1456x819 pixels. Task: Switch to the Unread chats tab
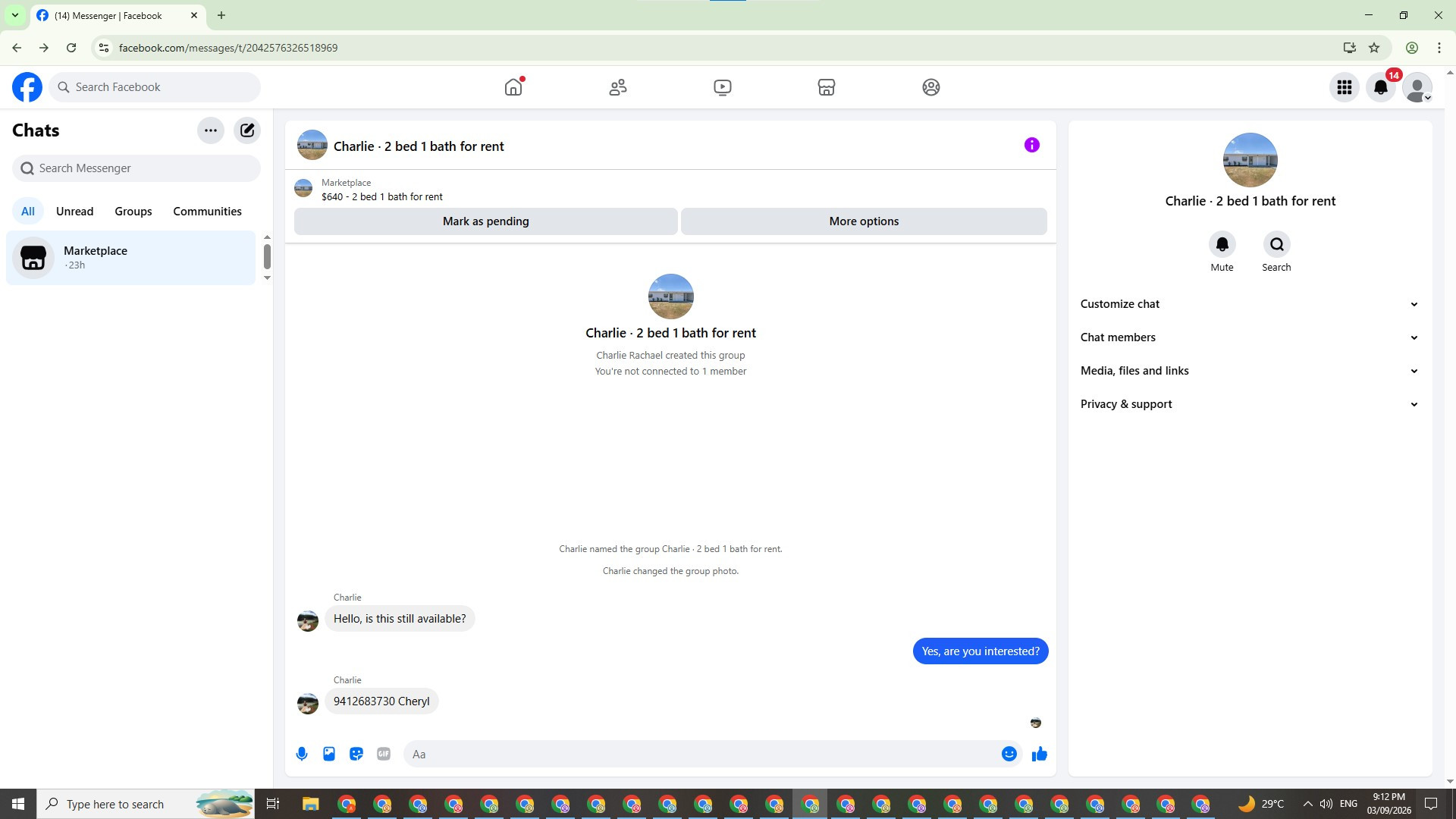(x=74, y=212)
